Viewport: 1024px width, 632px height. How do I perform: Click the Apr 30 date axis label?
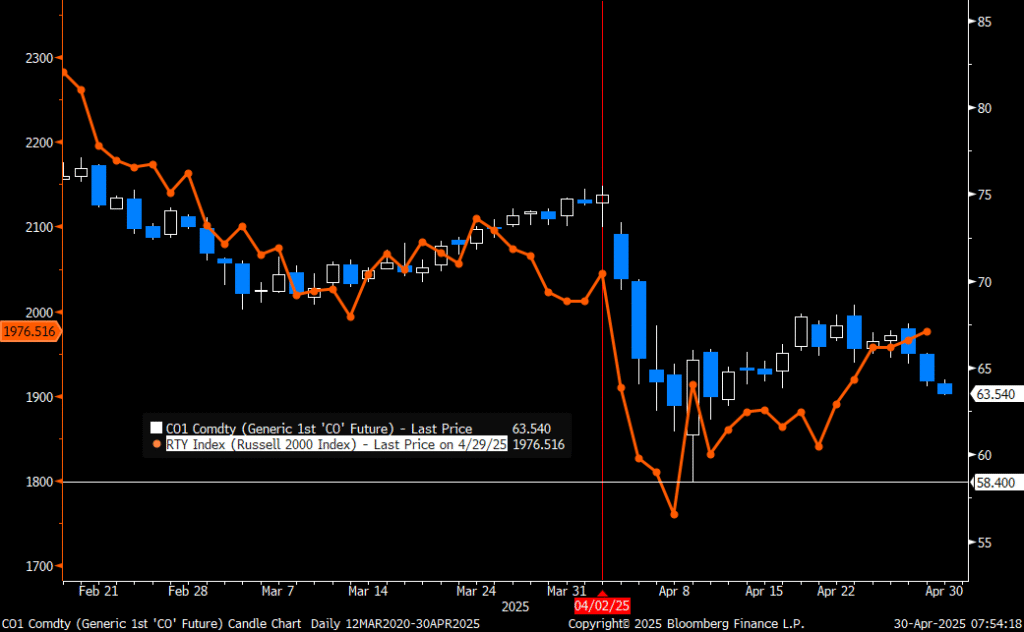[944, 591]
